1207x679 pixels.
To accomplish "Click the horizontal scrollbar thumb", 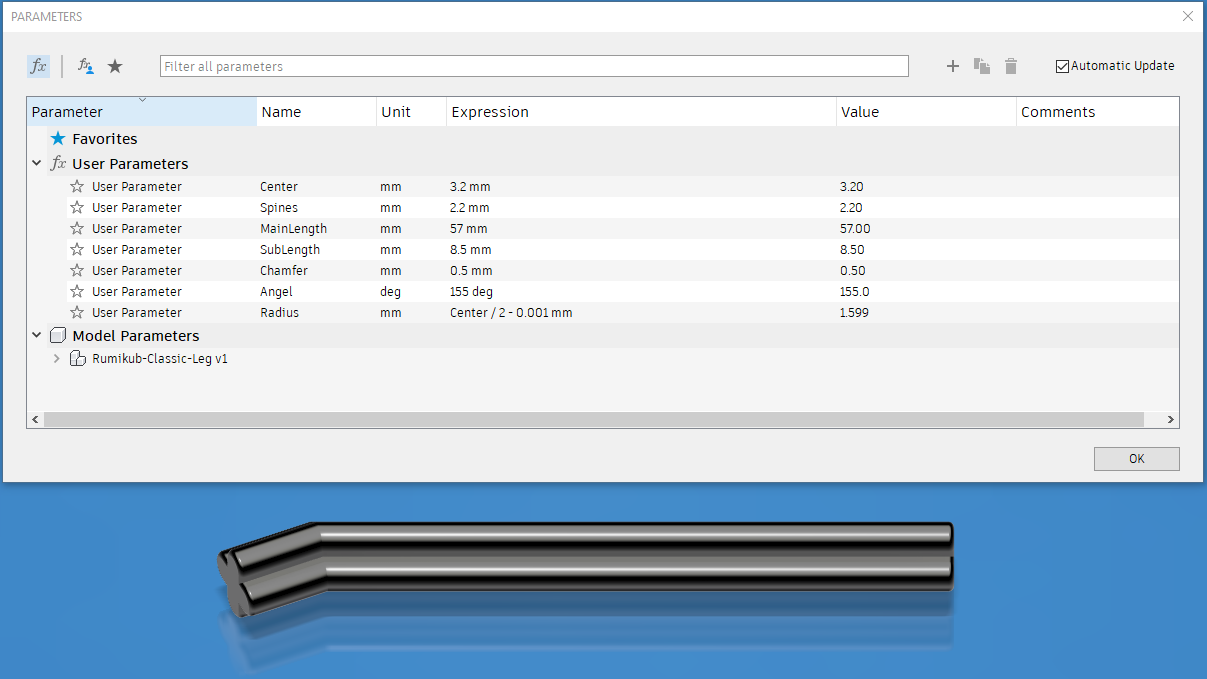I will 594,420.
